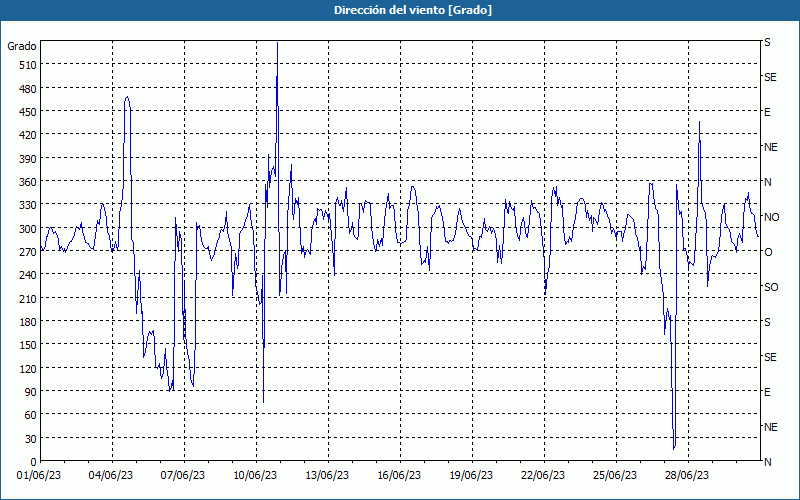
Task: Click the 420 y-axis value
Action: tap(28, 135)
